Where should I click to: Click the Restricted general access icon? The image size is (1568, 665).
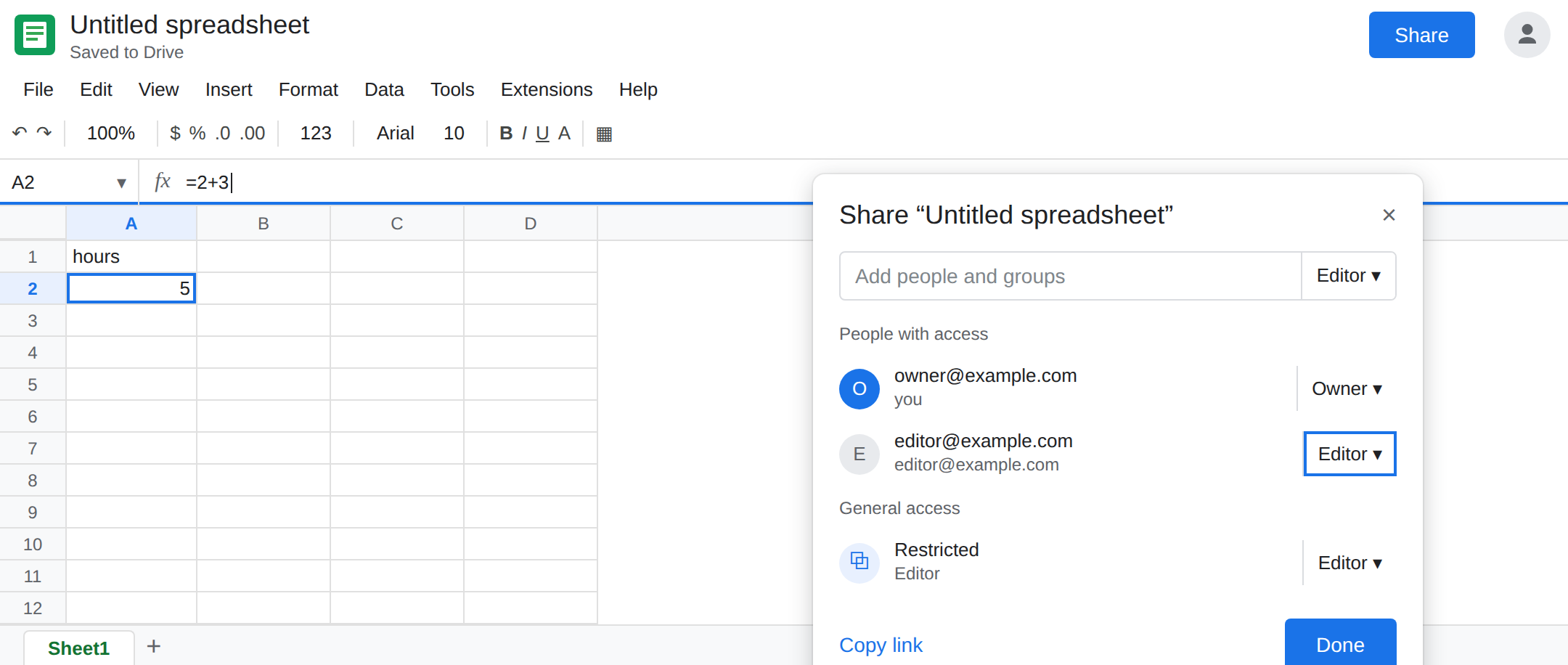[x=859, y=563]
